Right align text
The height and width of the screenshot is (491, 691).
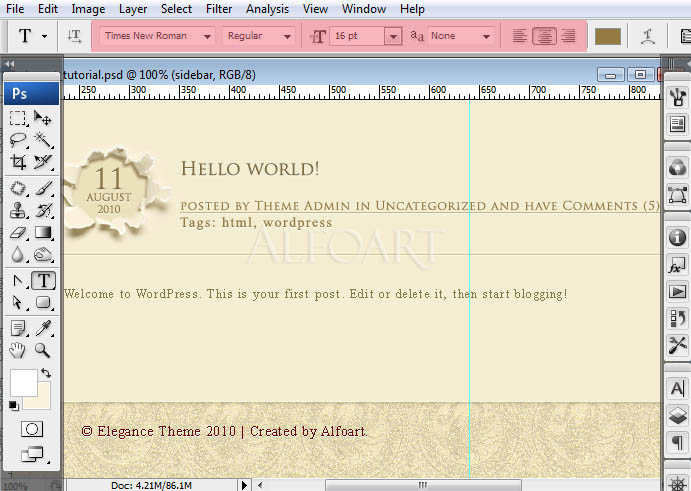pos(568,36)
